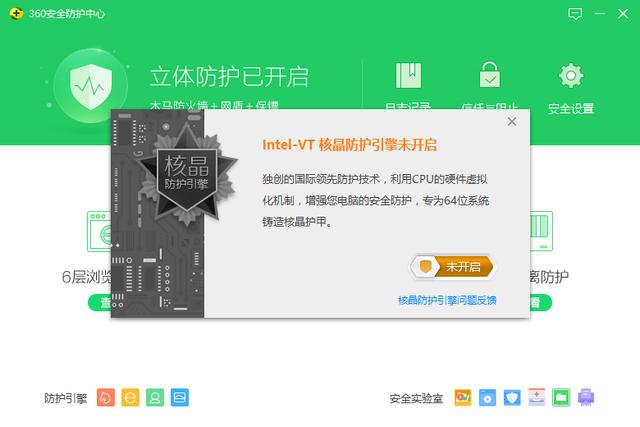
Task: Open the log records (日志记录) book icon
Action: pyautogui.click(x=407, y=76)
